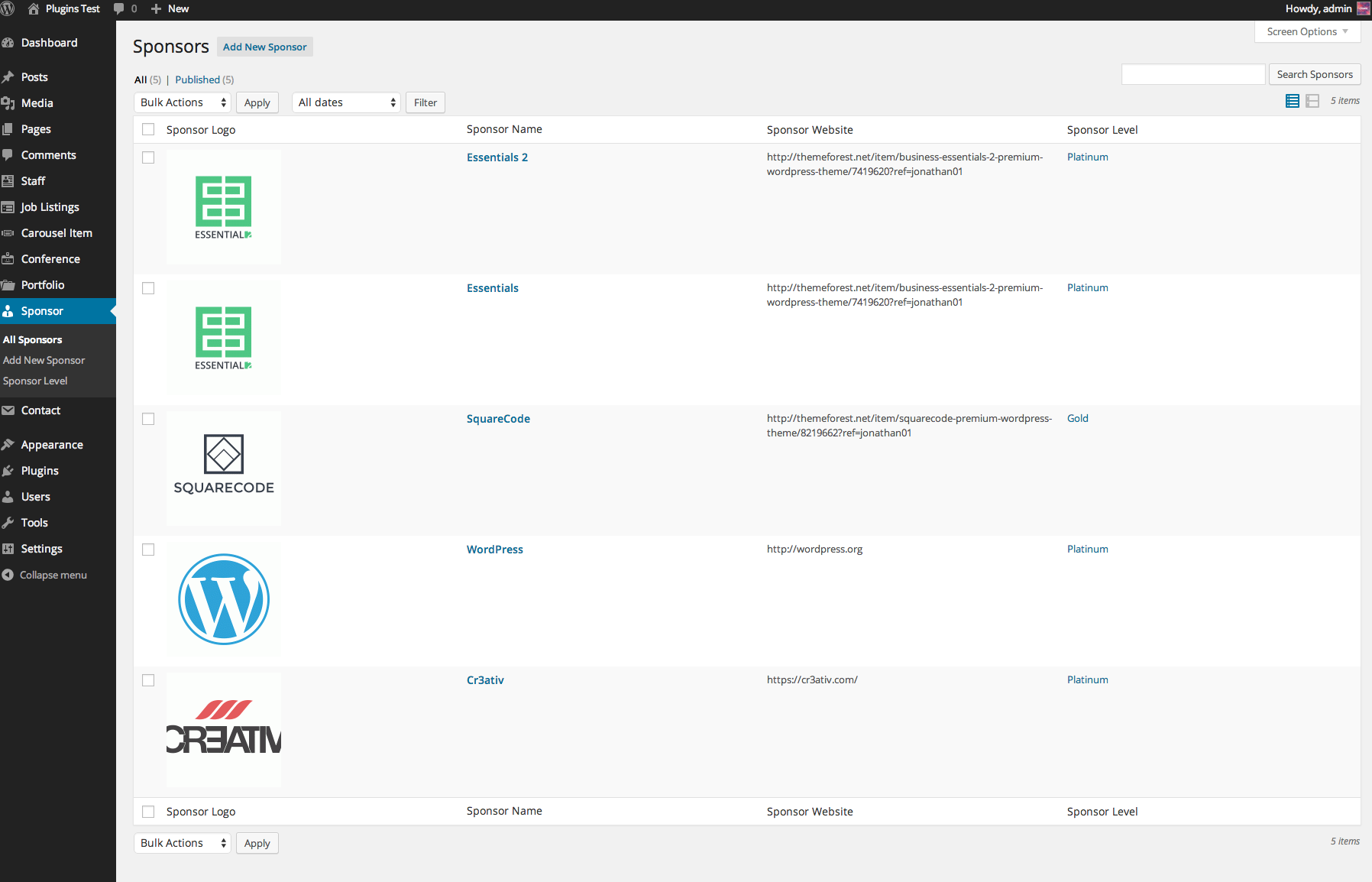Open the Cr3ativ sponsor link
Screen dimensions: 1372x882
click(x=485, y=680)
